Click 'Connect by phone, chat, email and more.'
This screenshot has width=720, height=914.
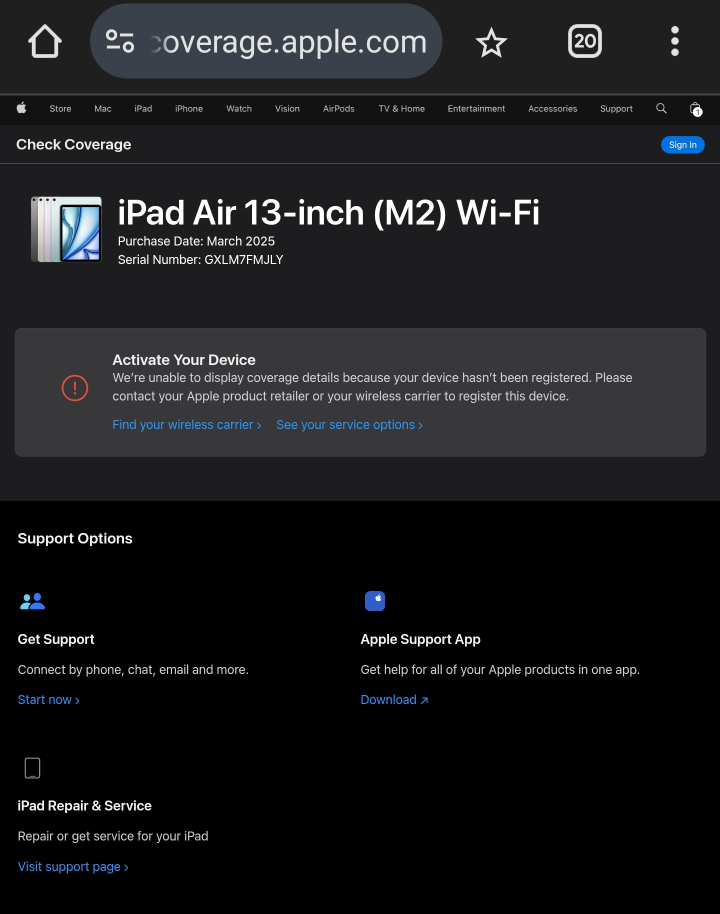pos(133,669)
